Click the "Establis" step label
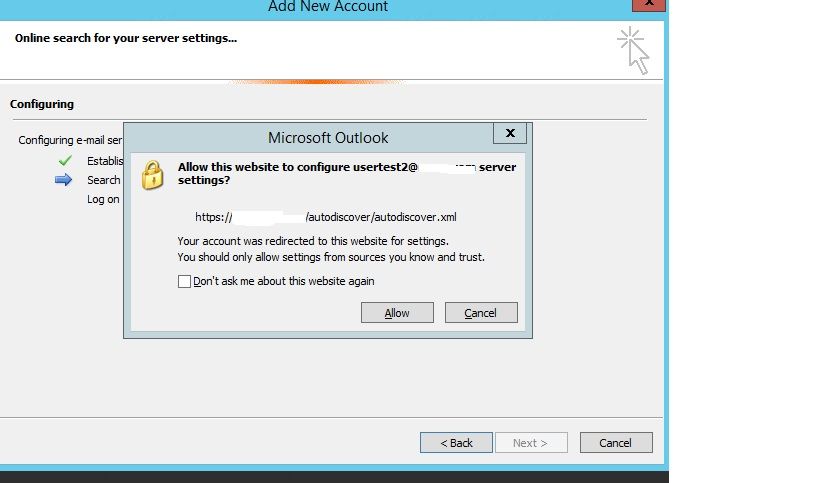 click(x=105, y=161)
